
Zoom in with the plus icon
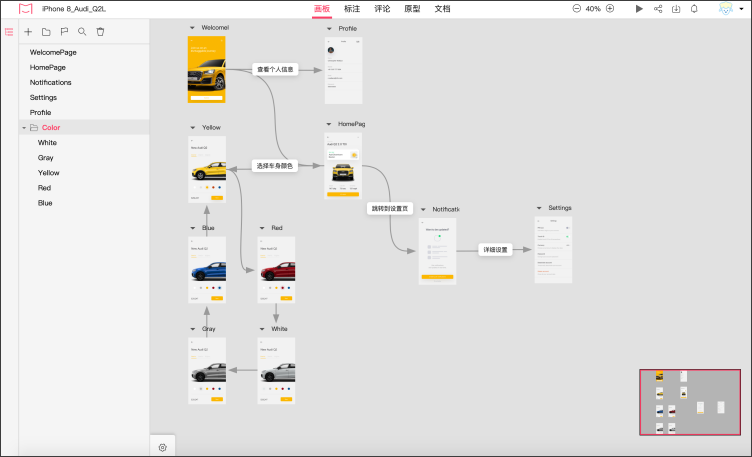pos(610,8)
